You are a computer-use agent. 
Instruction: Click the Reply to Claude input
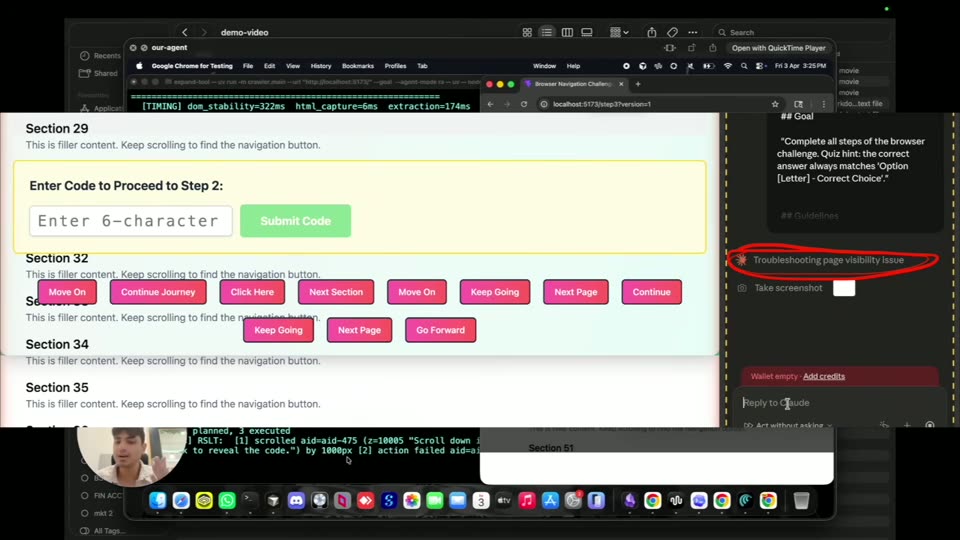click(x=839, y=403)
